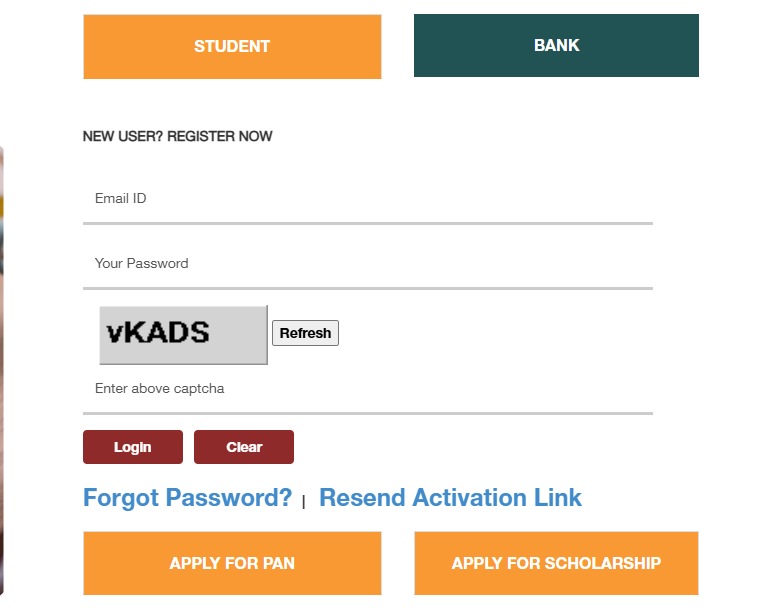
Task: Refresh the captcha code
Action: (x=305, y=333)
